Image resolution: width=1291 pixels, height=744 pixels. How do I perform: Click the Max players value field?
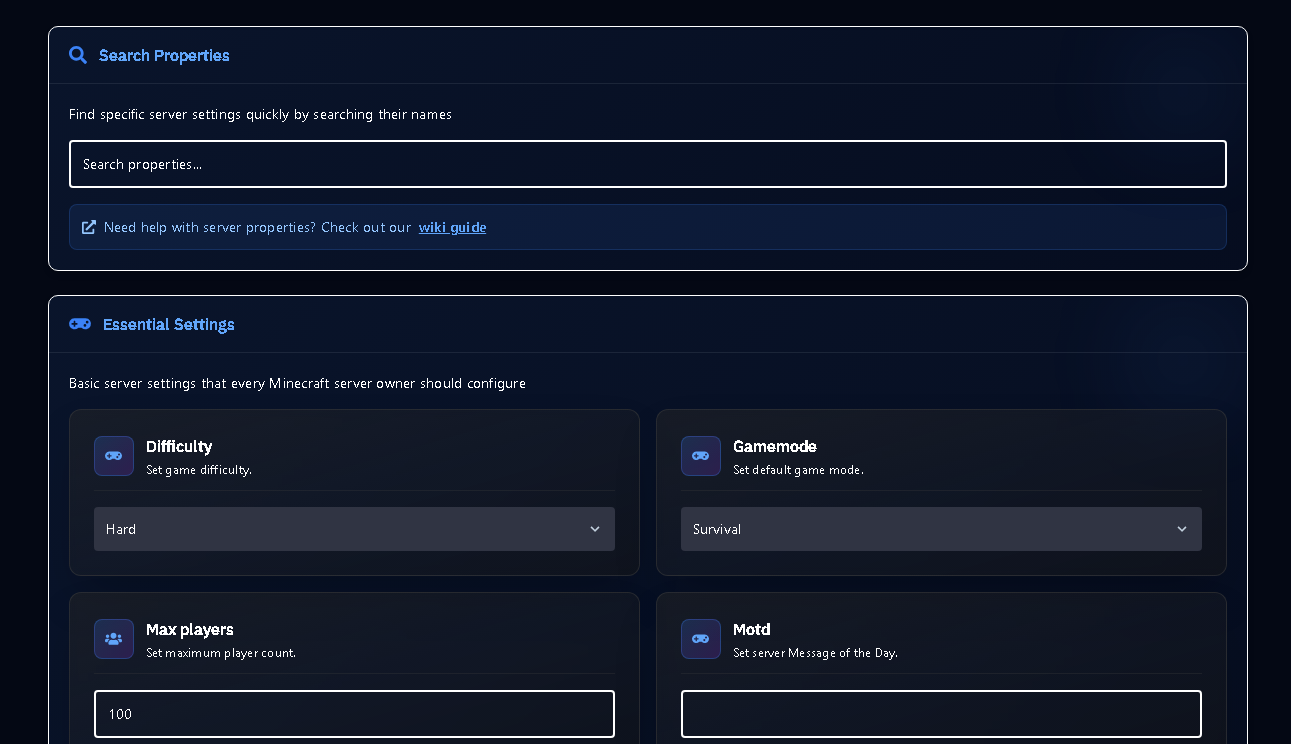pos(354,713)
